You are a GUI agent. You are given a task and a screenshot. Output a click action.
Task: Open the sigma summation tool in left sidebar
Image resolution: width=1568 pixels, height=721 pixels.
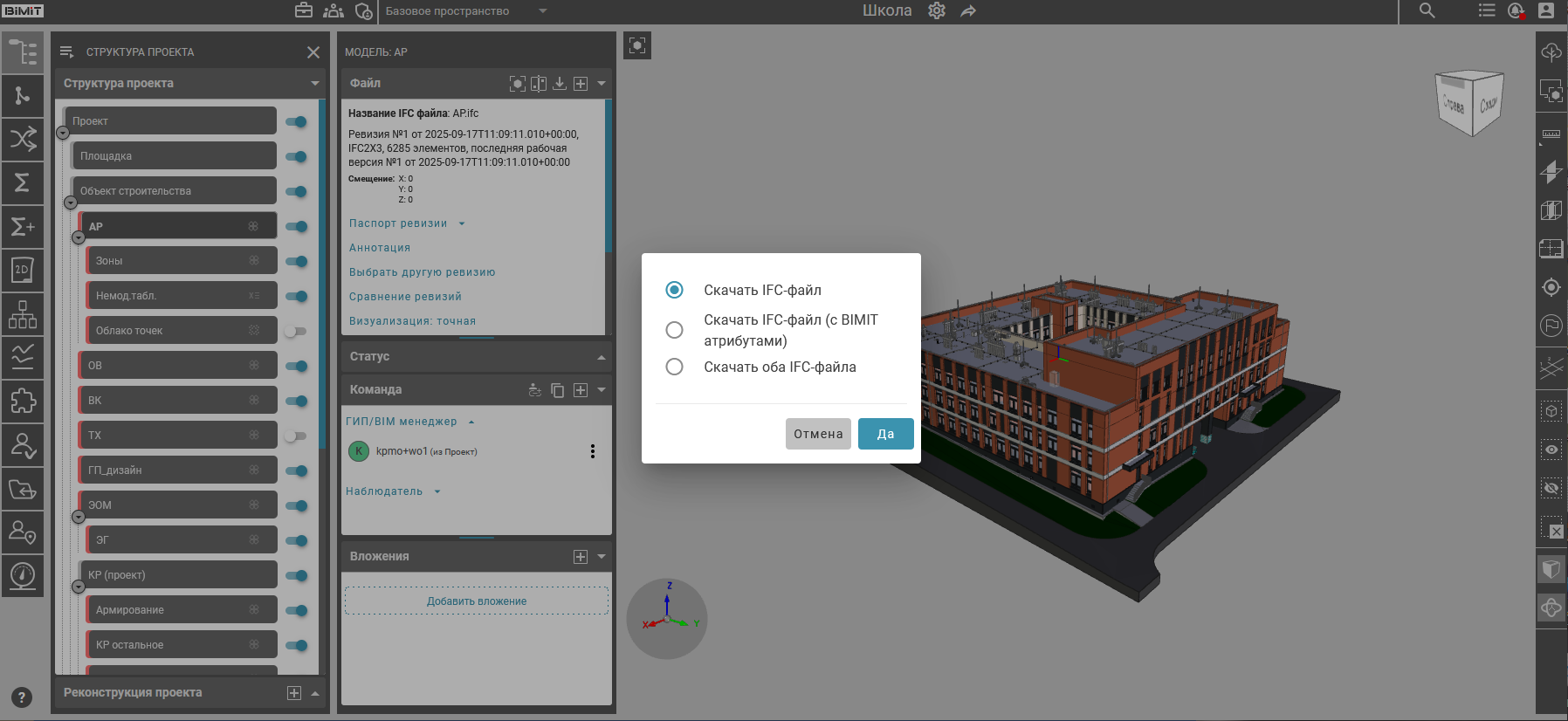22,182
